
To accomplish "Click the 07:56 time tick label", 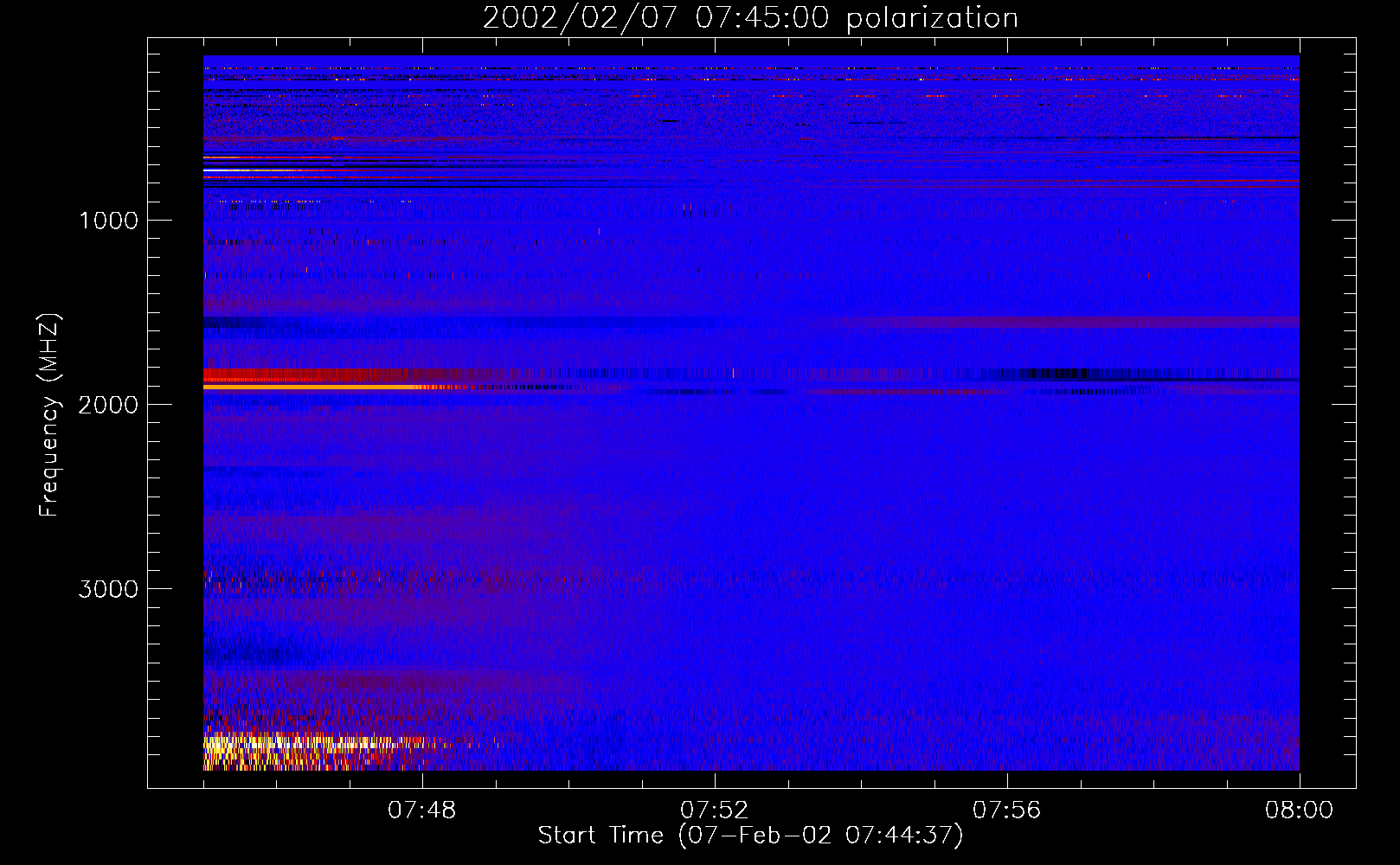I will click(x=1007, y=811).
